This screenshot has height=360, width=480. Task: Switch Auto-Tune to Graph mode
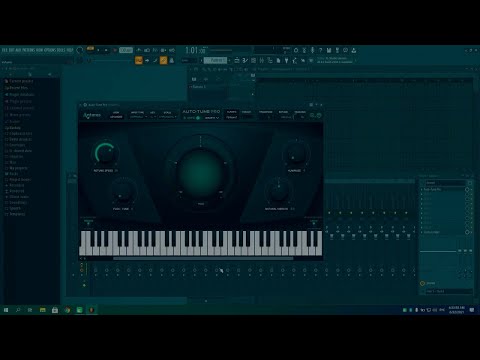(x=212, y=118)
